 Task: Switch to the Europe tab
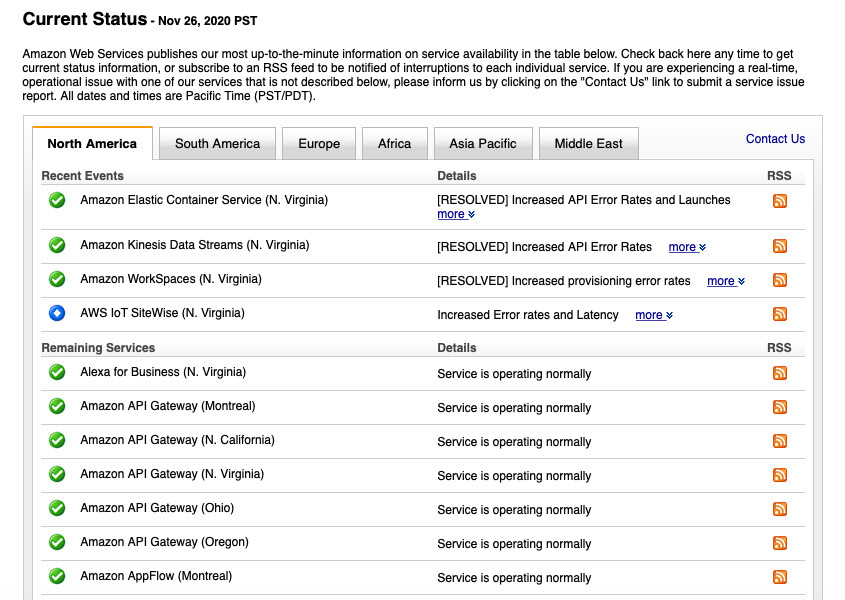319,143
